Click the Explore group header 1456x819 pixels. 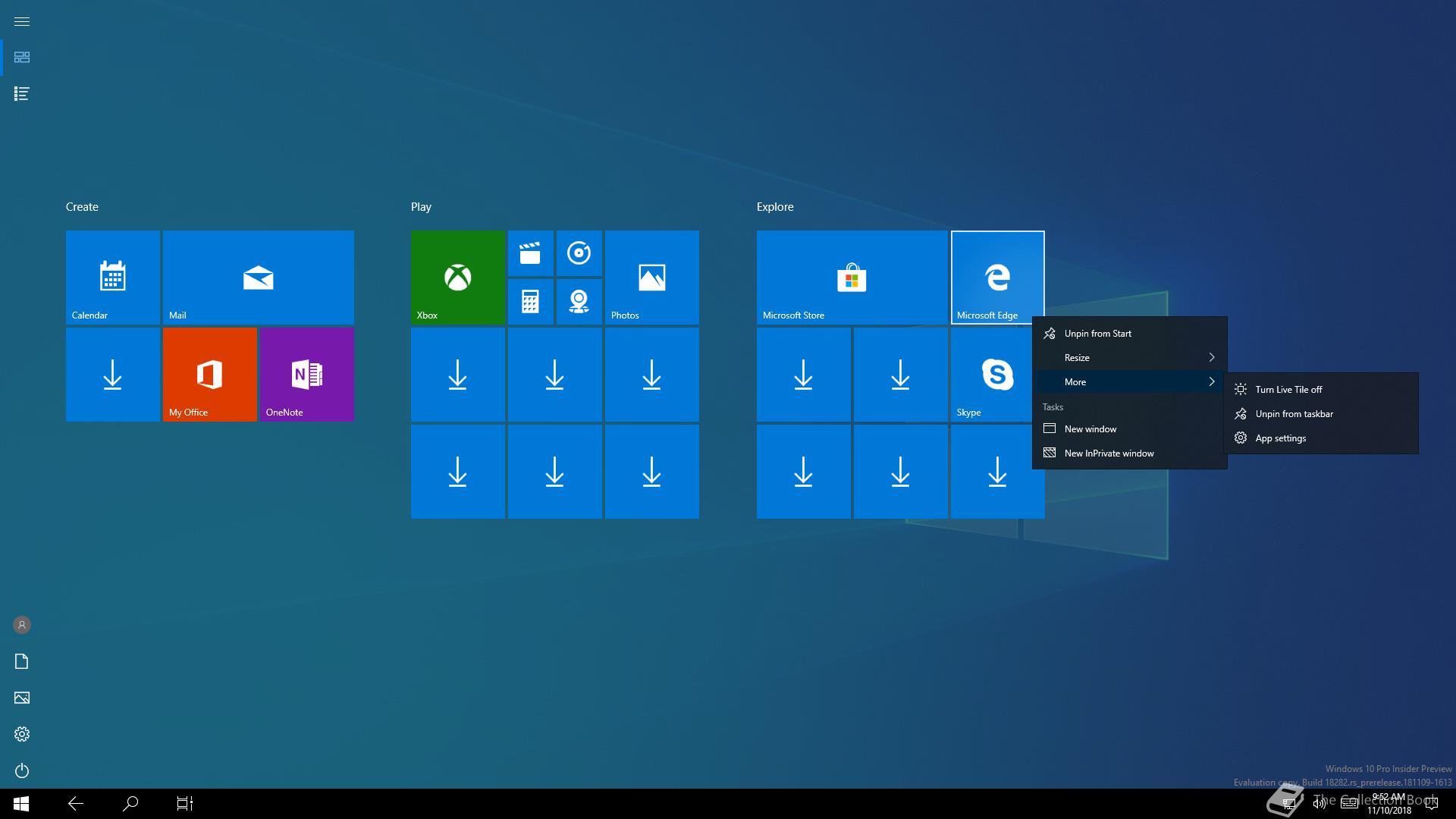pos(775,207)
